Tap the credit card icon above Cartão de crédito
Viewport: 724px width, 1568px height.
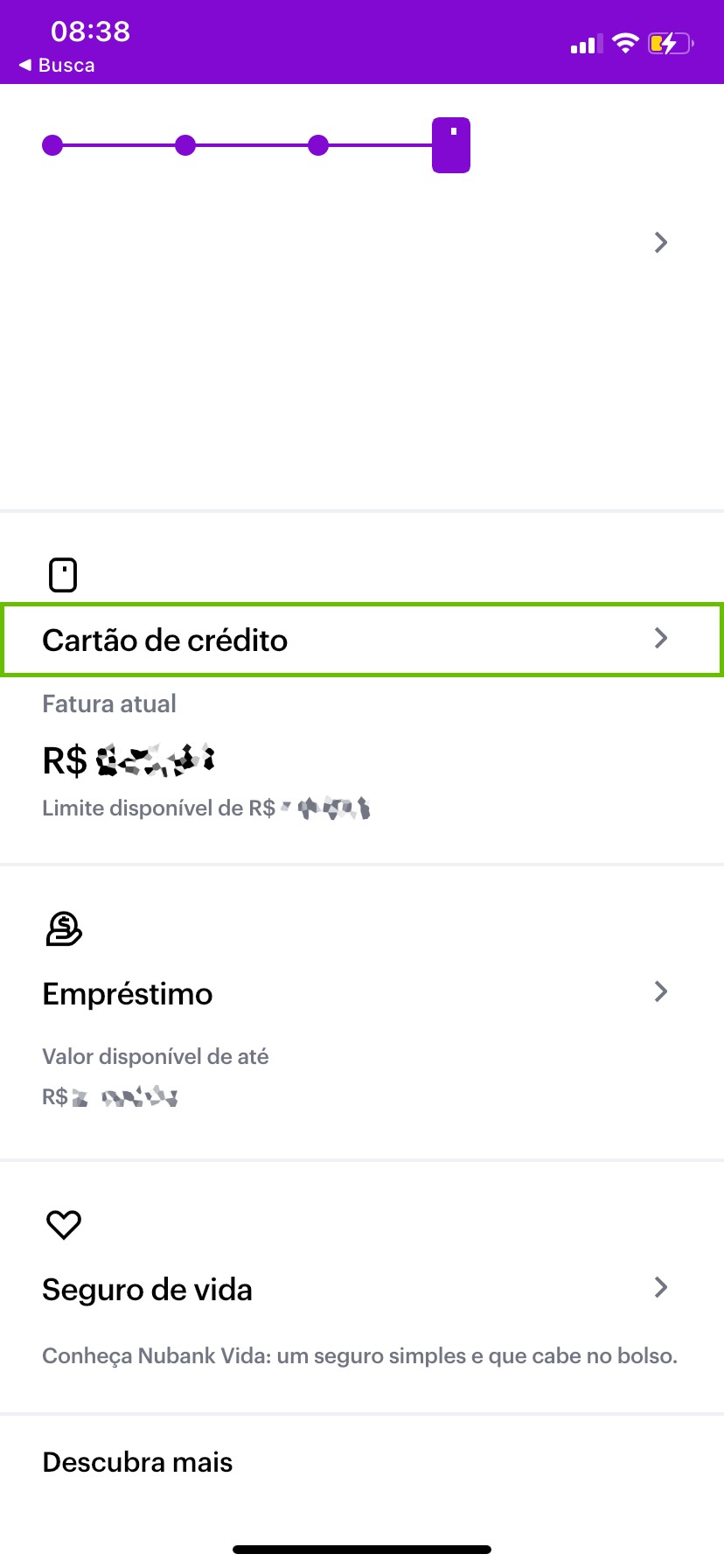(63, 575)
